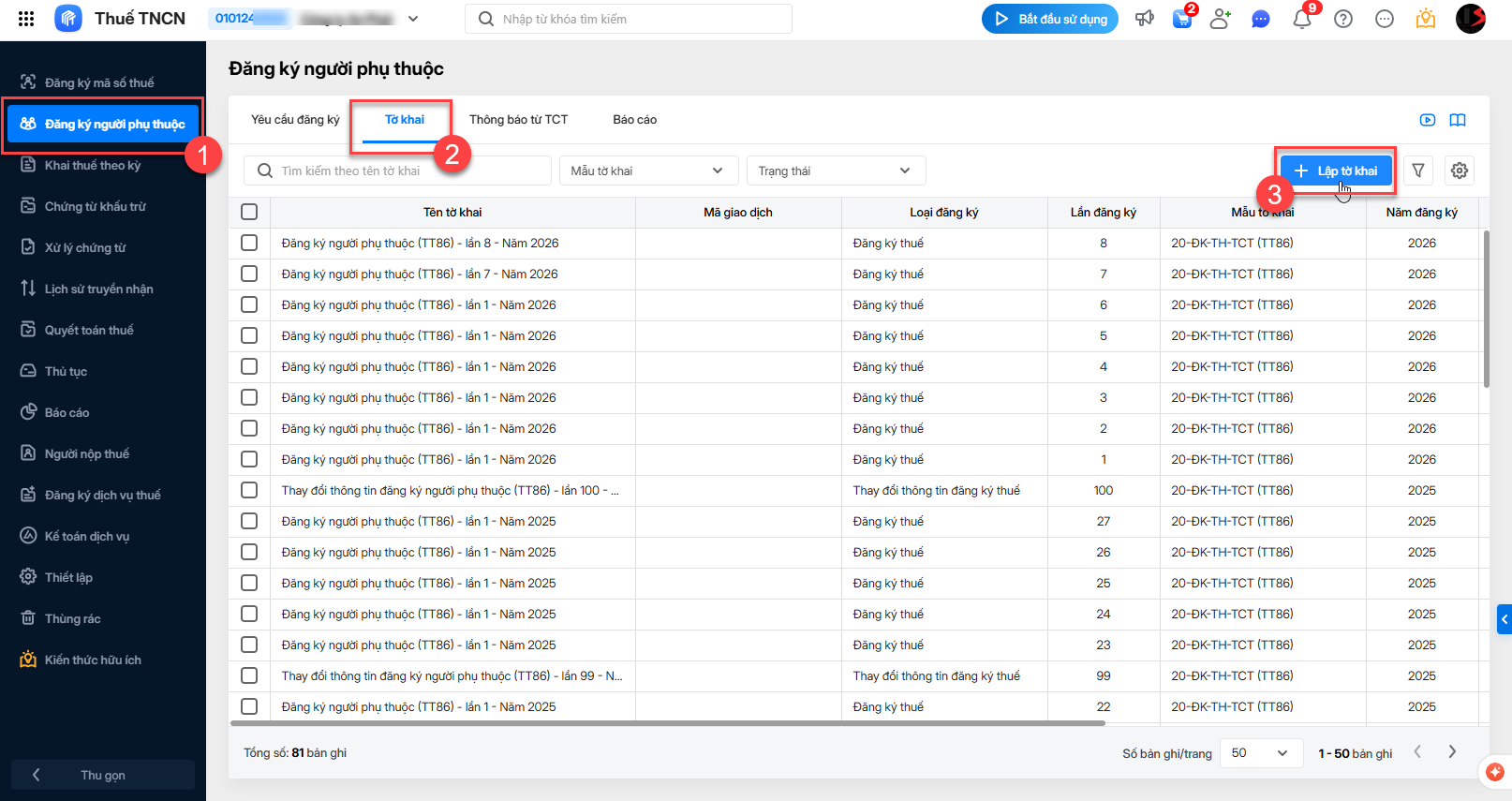Open the help question mark icon
Viewport: 1512px width, 801px height.
(x=1343, y=19)
